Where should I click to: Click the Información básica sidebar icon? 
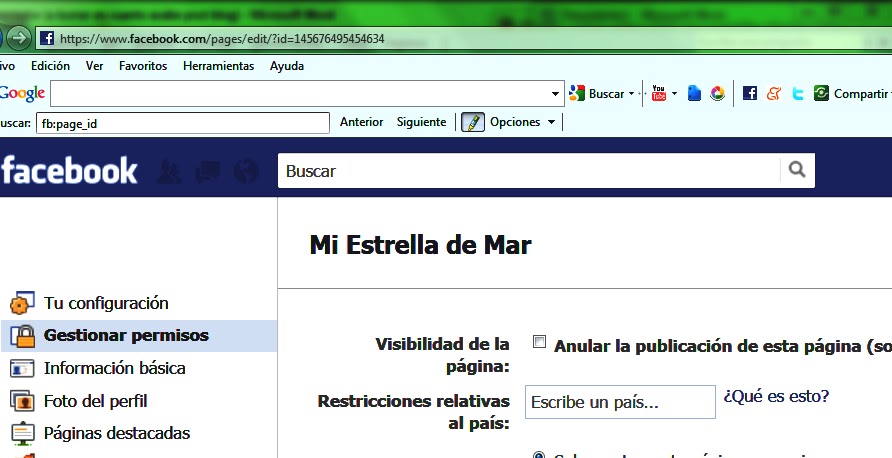coord(22,369)
